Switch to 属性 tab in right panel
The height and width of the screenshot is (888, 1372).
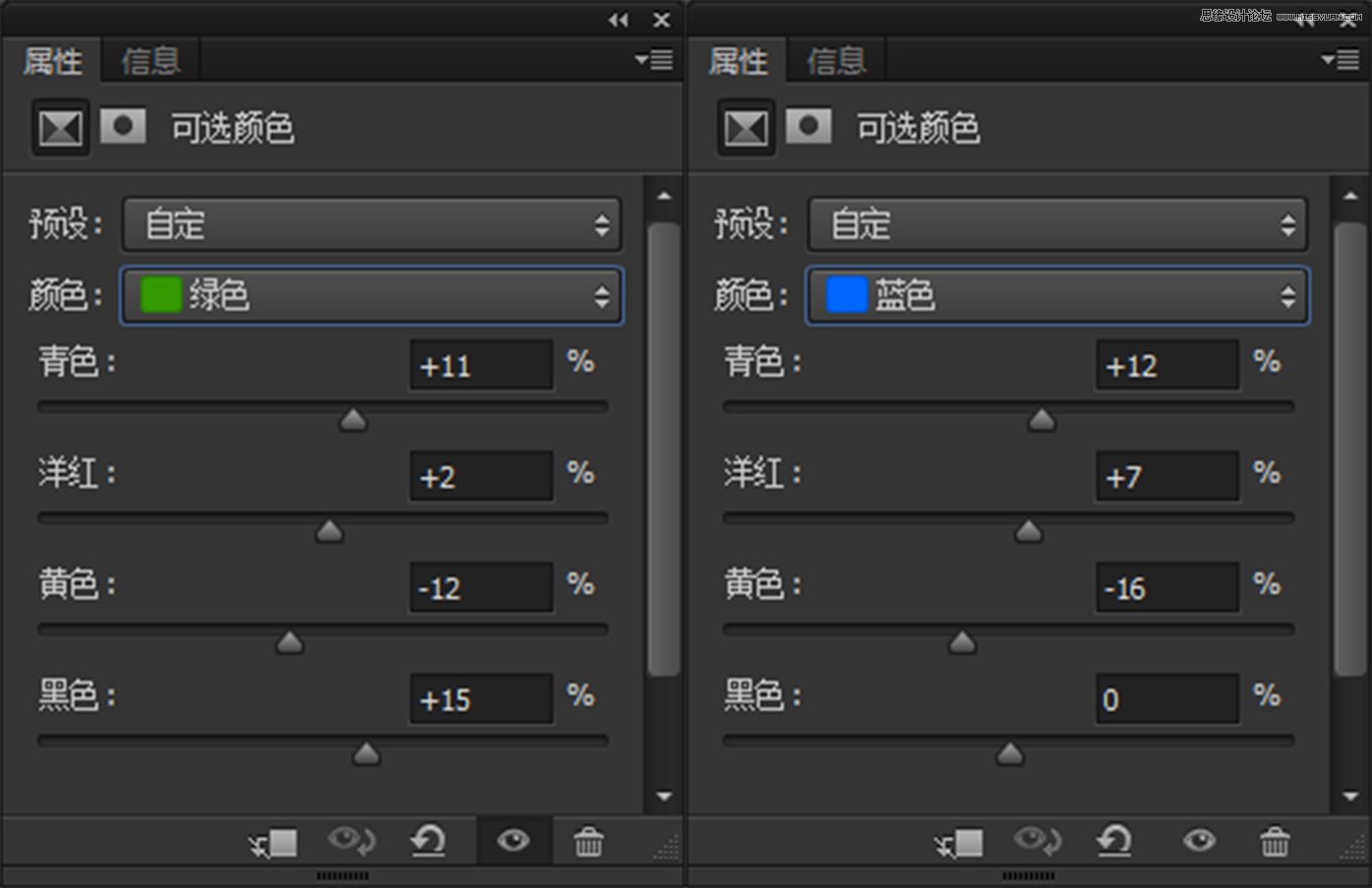[739, 61]
